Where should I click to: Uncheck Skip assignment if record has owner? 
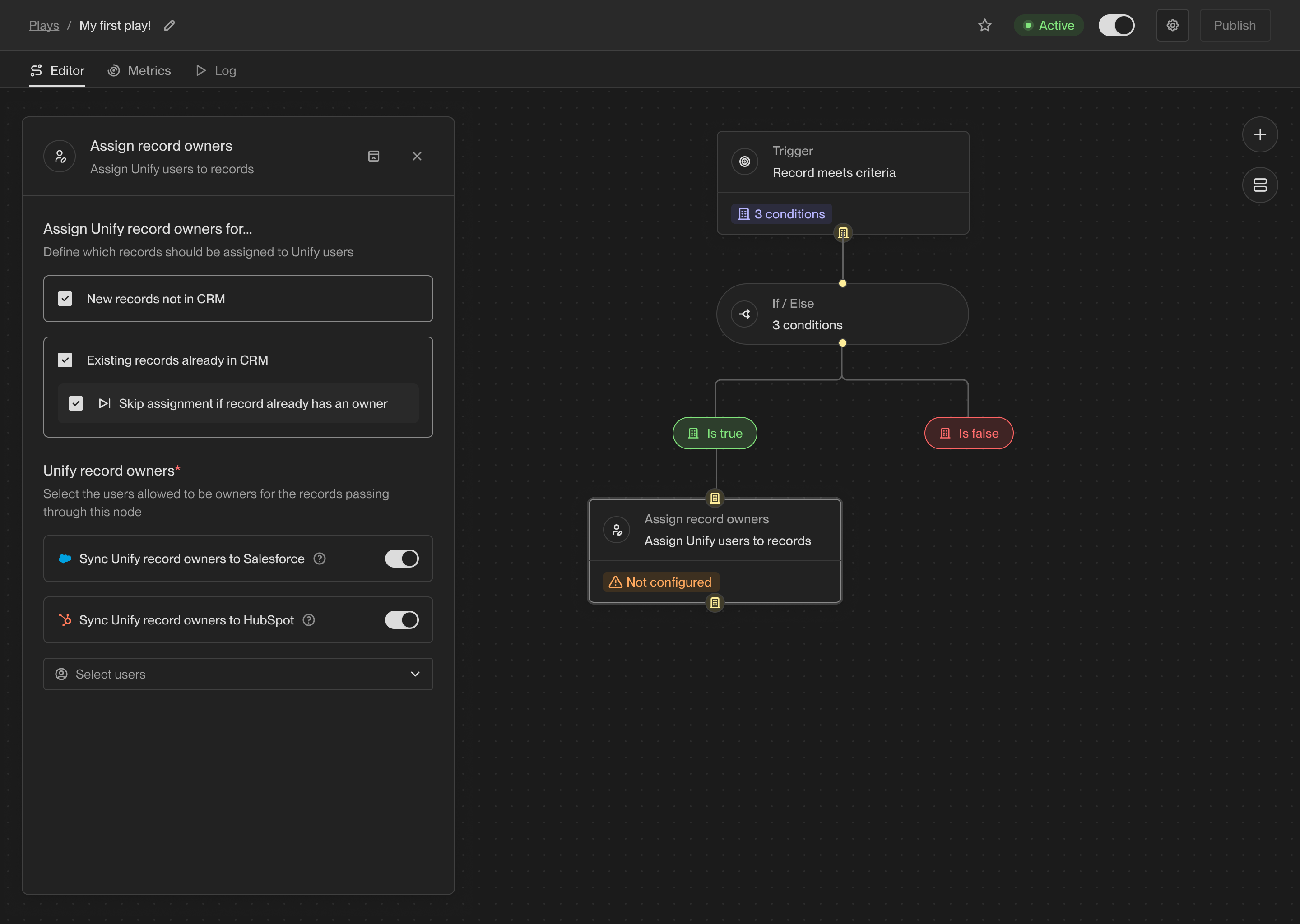coord(76,403)
